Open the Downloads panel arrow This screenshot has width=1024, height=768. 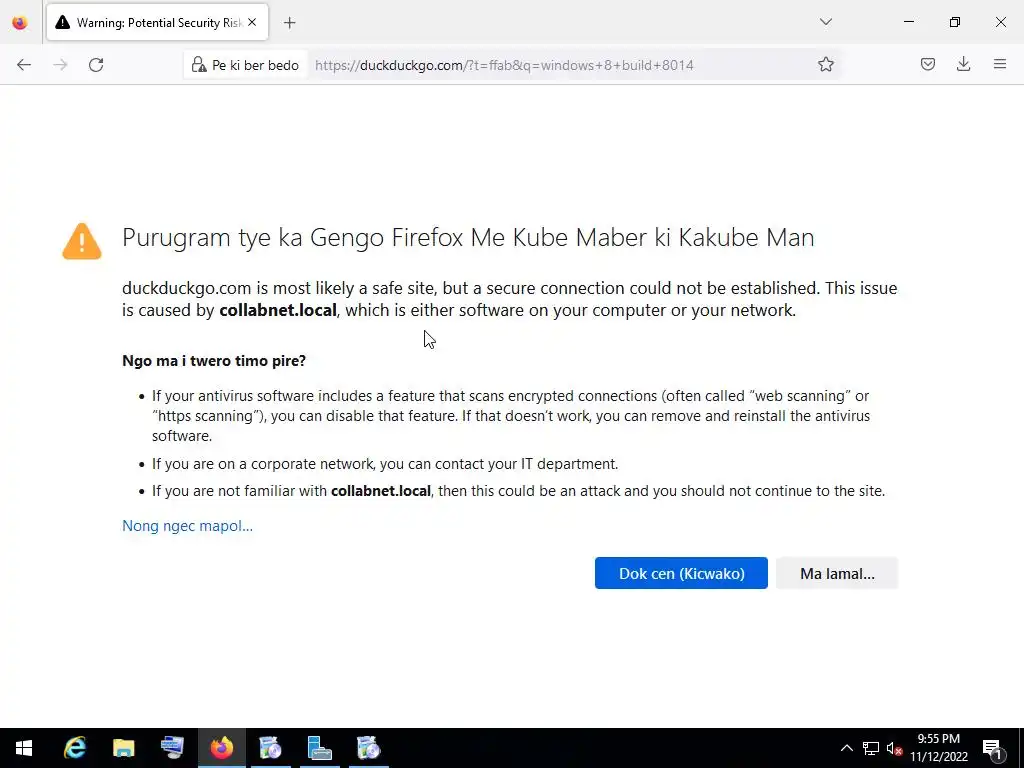tap(963, 65)
